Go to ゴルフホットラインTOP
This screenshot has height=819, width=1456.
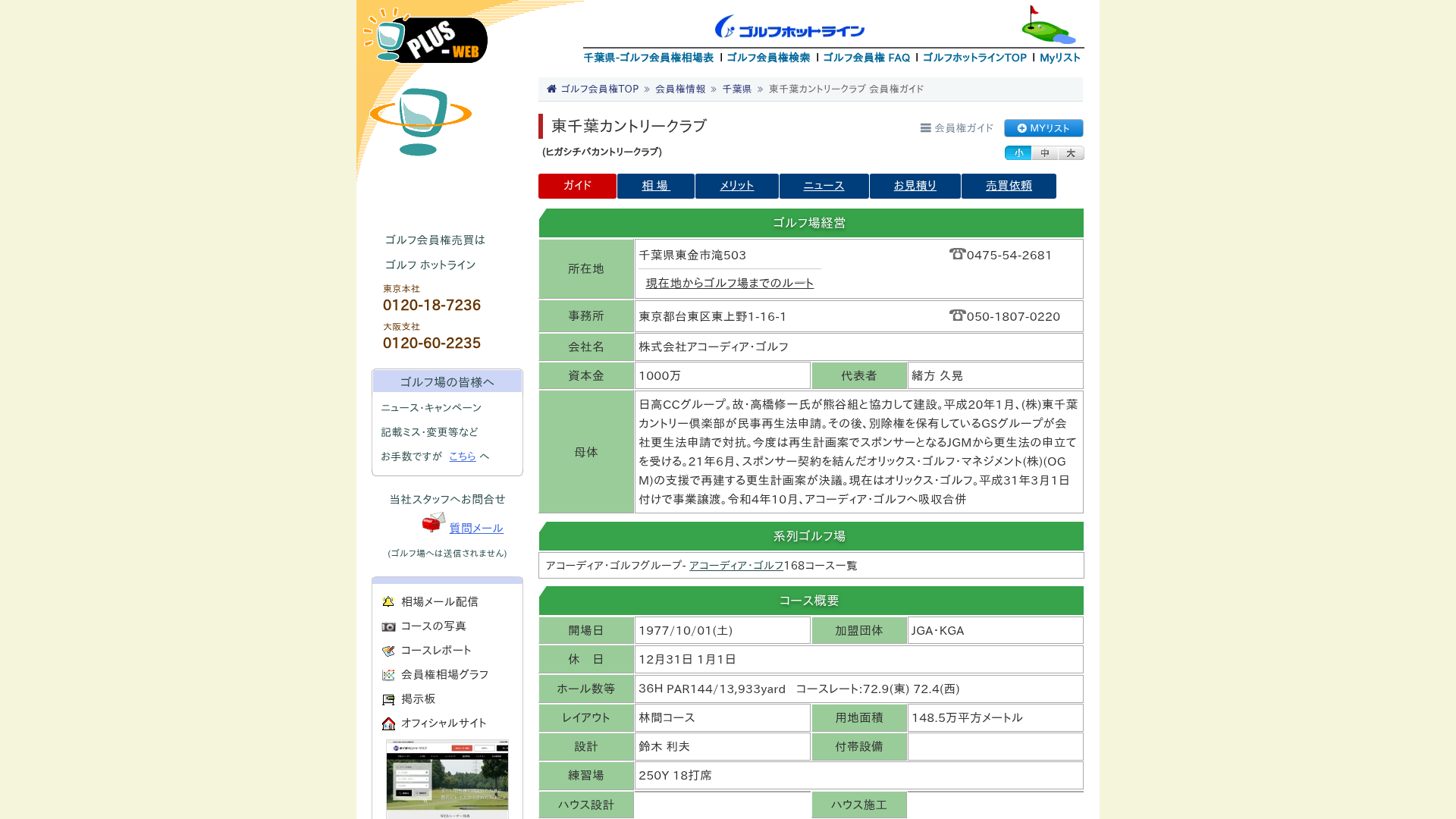click(x=974, y=58)
